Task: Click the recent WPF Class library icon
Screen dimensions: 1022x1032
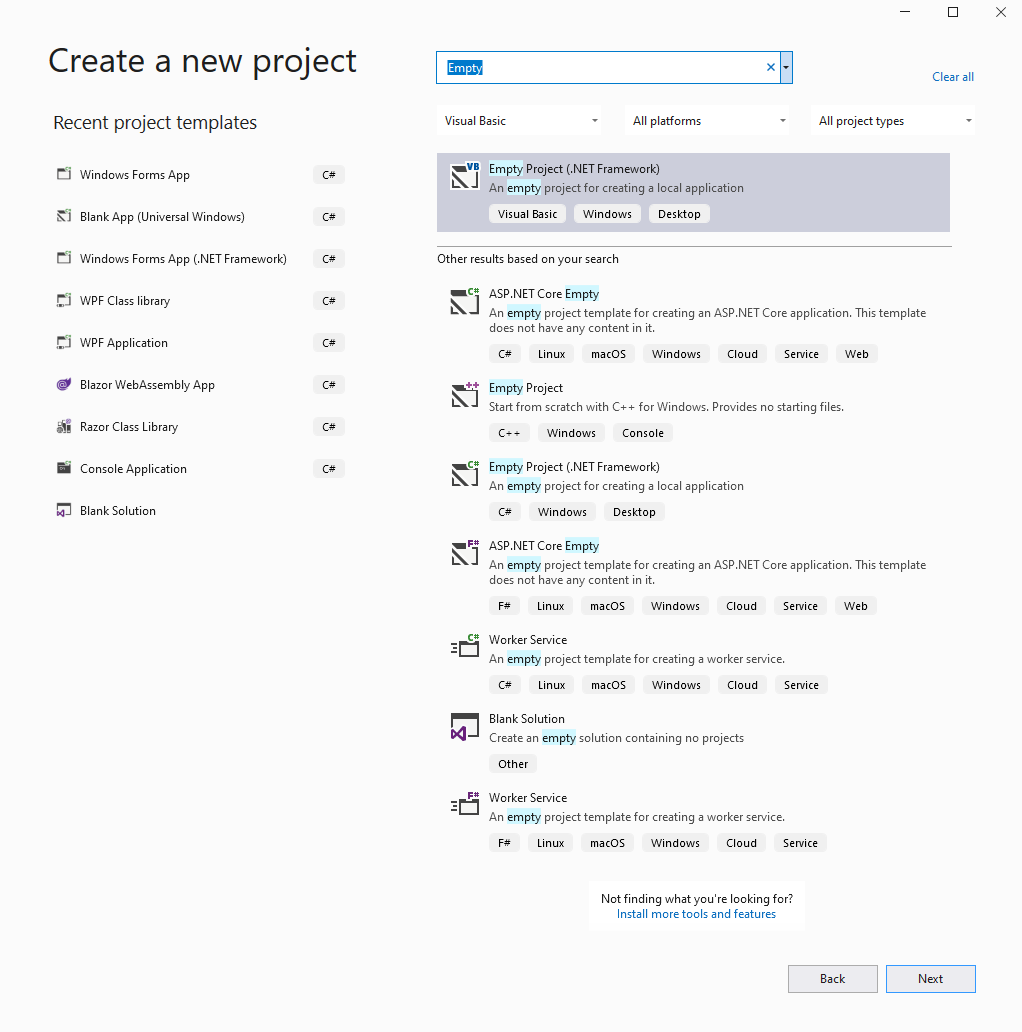Action: (x=64, y=301)
